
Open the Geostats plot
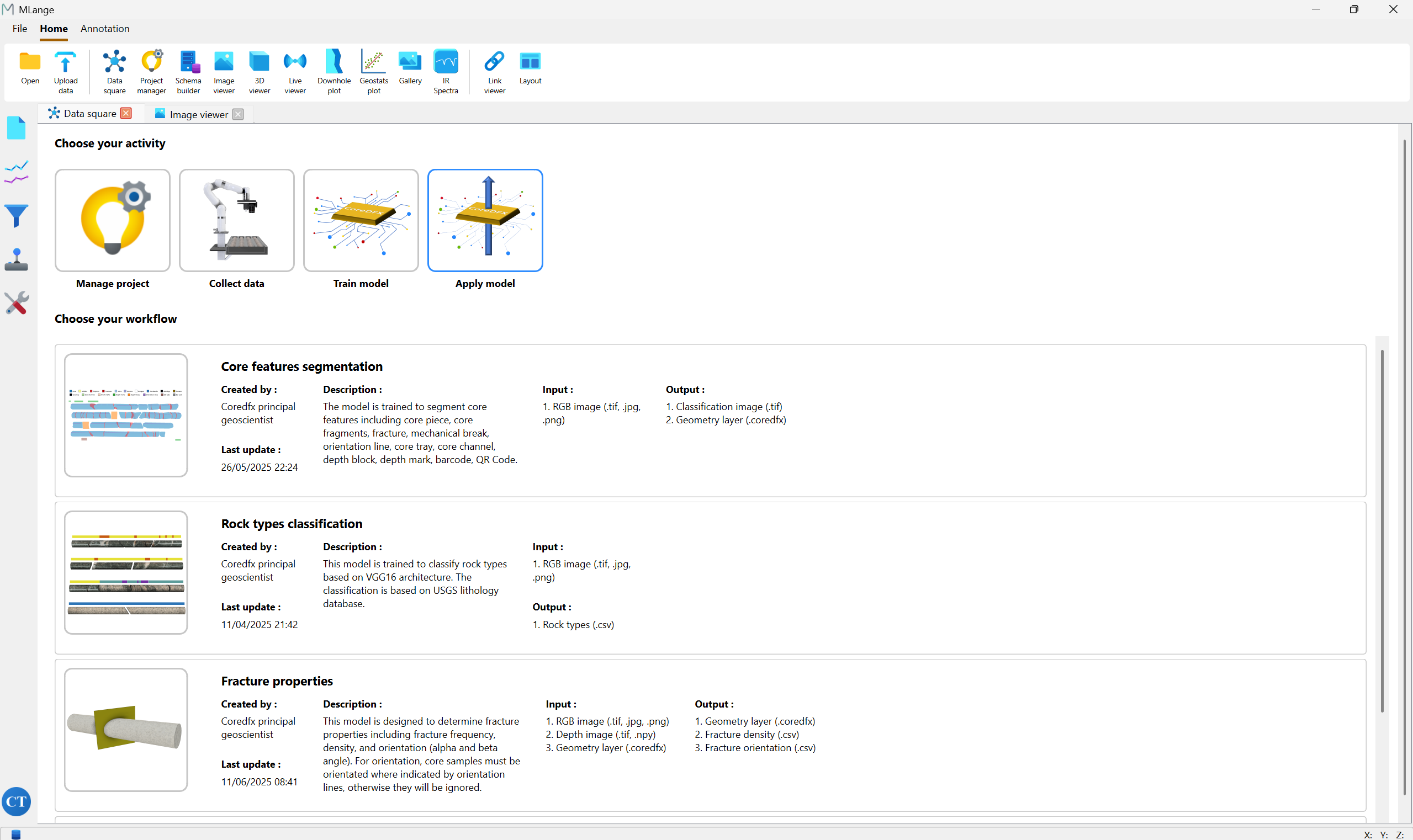point(374,71)
